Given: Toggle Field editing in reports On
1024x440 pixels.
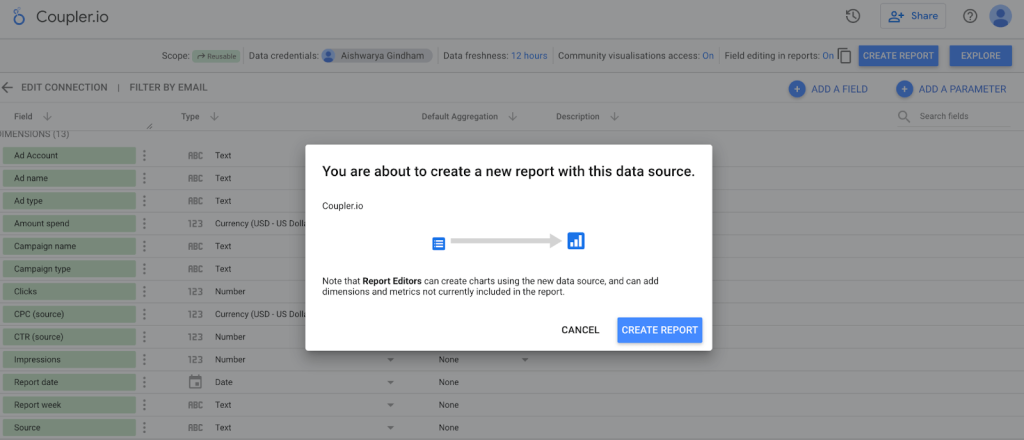Looking at the screenshot, I should [827, 56].
